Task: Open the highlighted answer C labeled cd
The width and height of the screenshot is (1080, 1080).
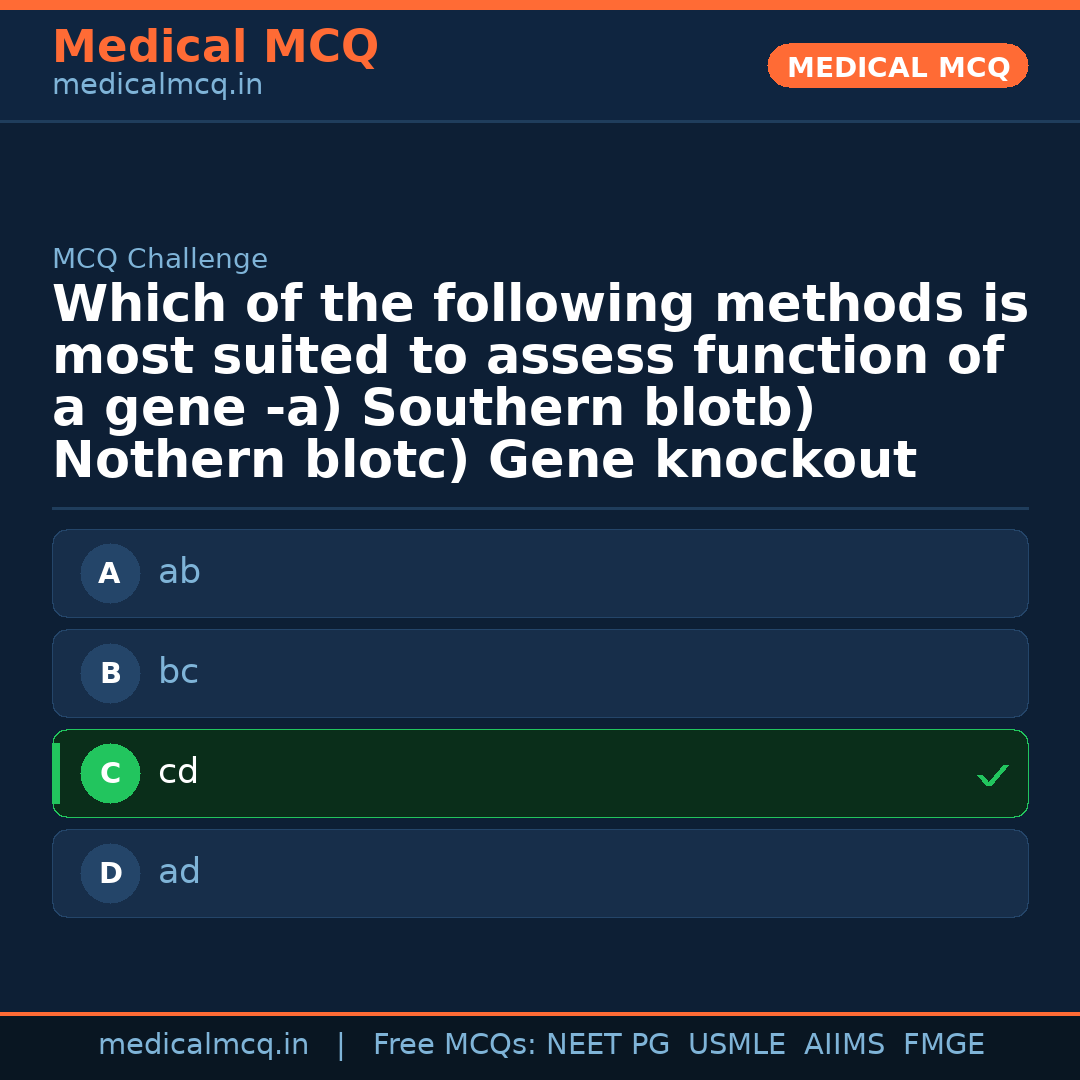Action: tap(540, 773)
